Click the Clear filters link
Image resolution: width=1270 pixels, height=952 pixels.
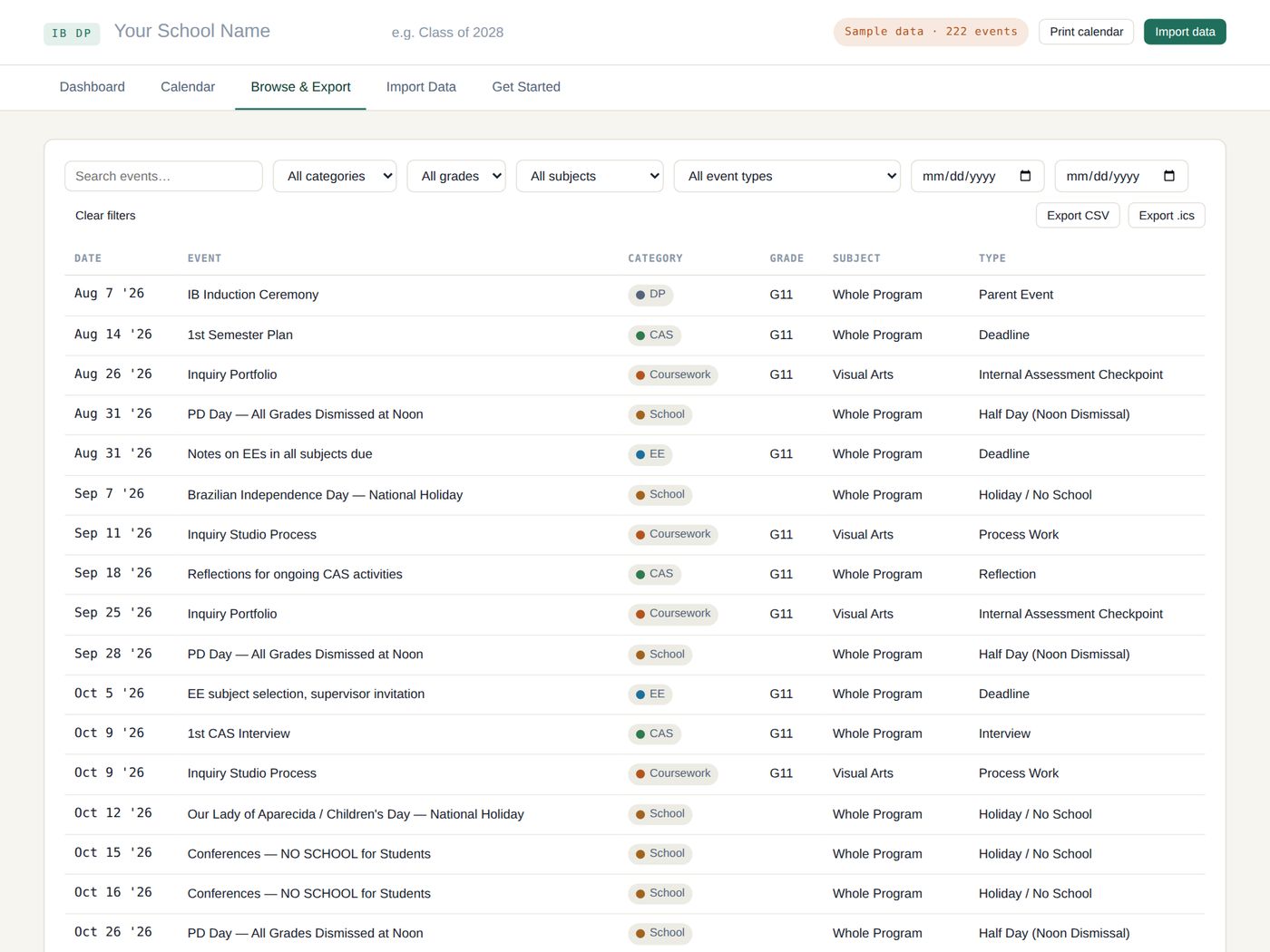point(105,216)
